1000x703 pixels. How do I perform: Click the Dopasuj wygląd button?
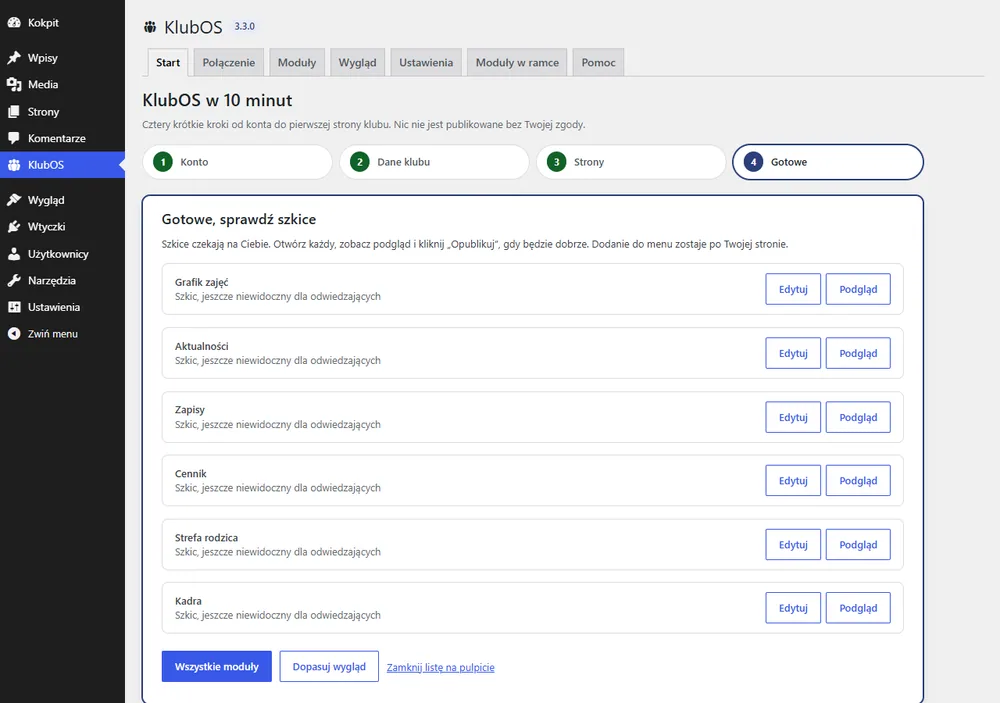pos(329,666)
